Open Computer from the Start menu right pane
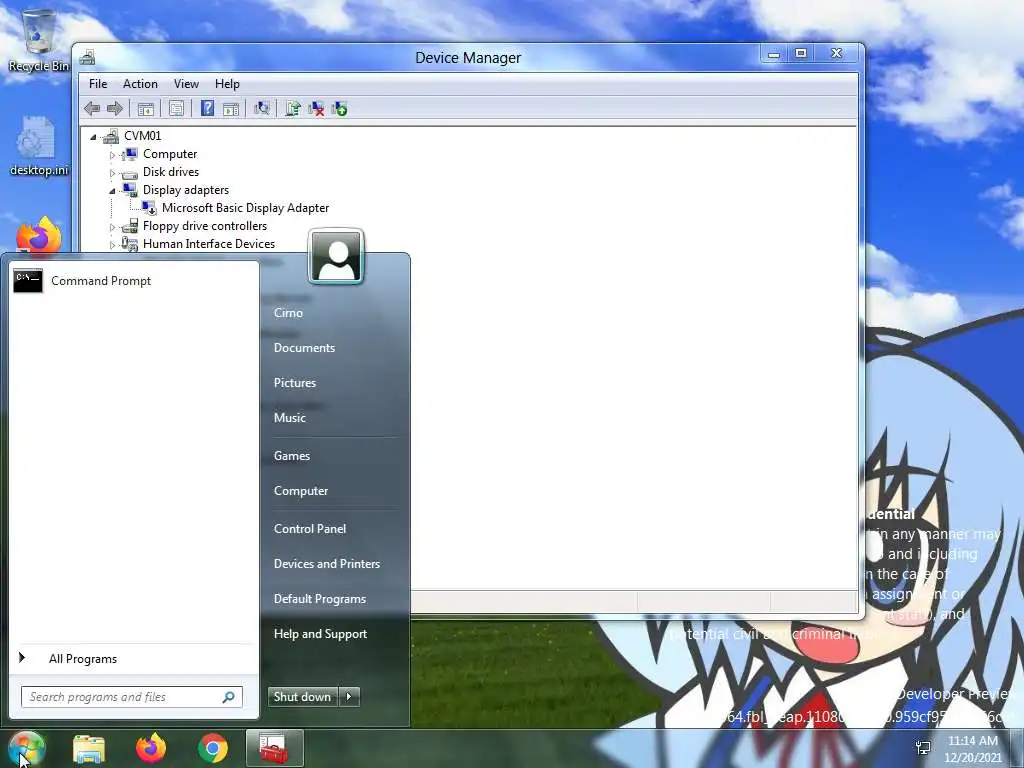 [x=300, y=491]
